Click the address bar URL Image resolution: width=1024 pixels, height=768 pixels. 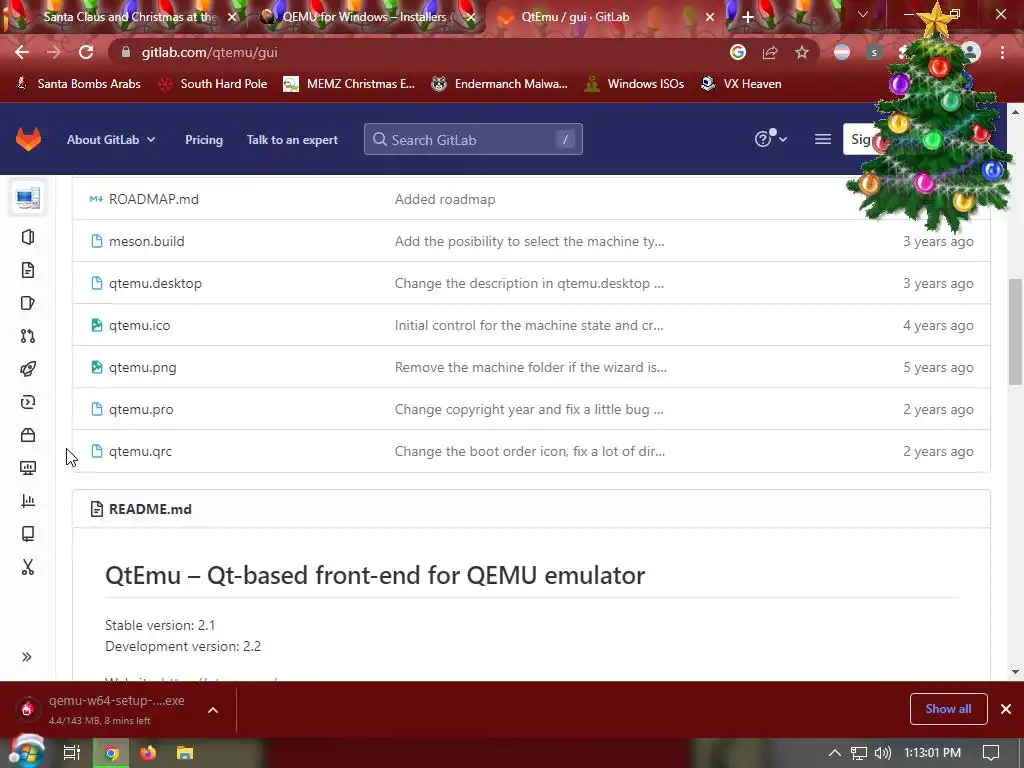pos(210,52)
